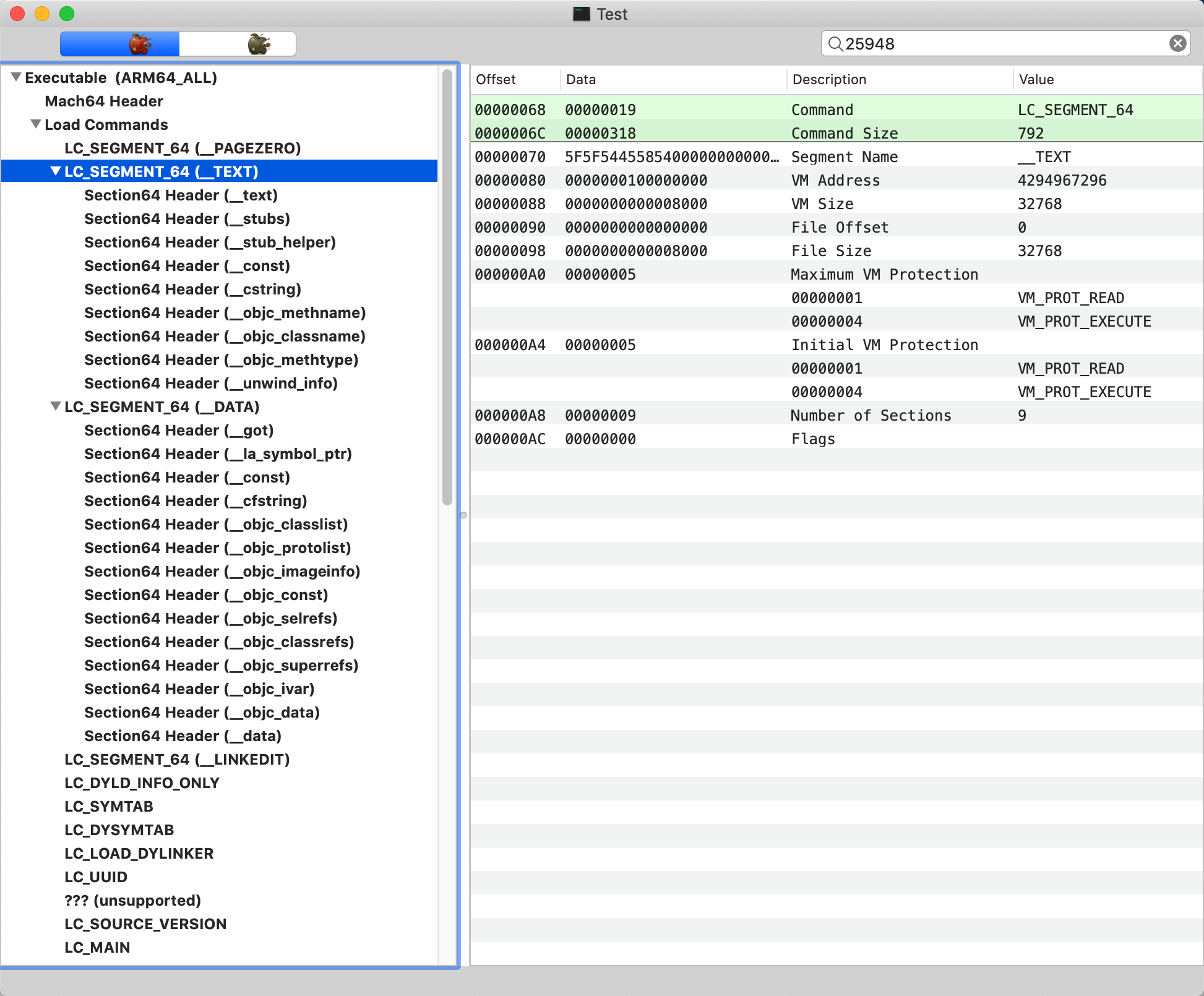Click the Data column header
Image resolution: width=1204 pixels, height=996 pixels.
coord(674,79)
